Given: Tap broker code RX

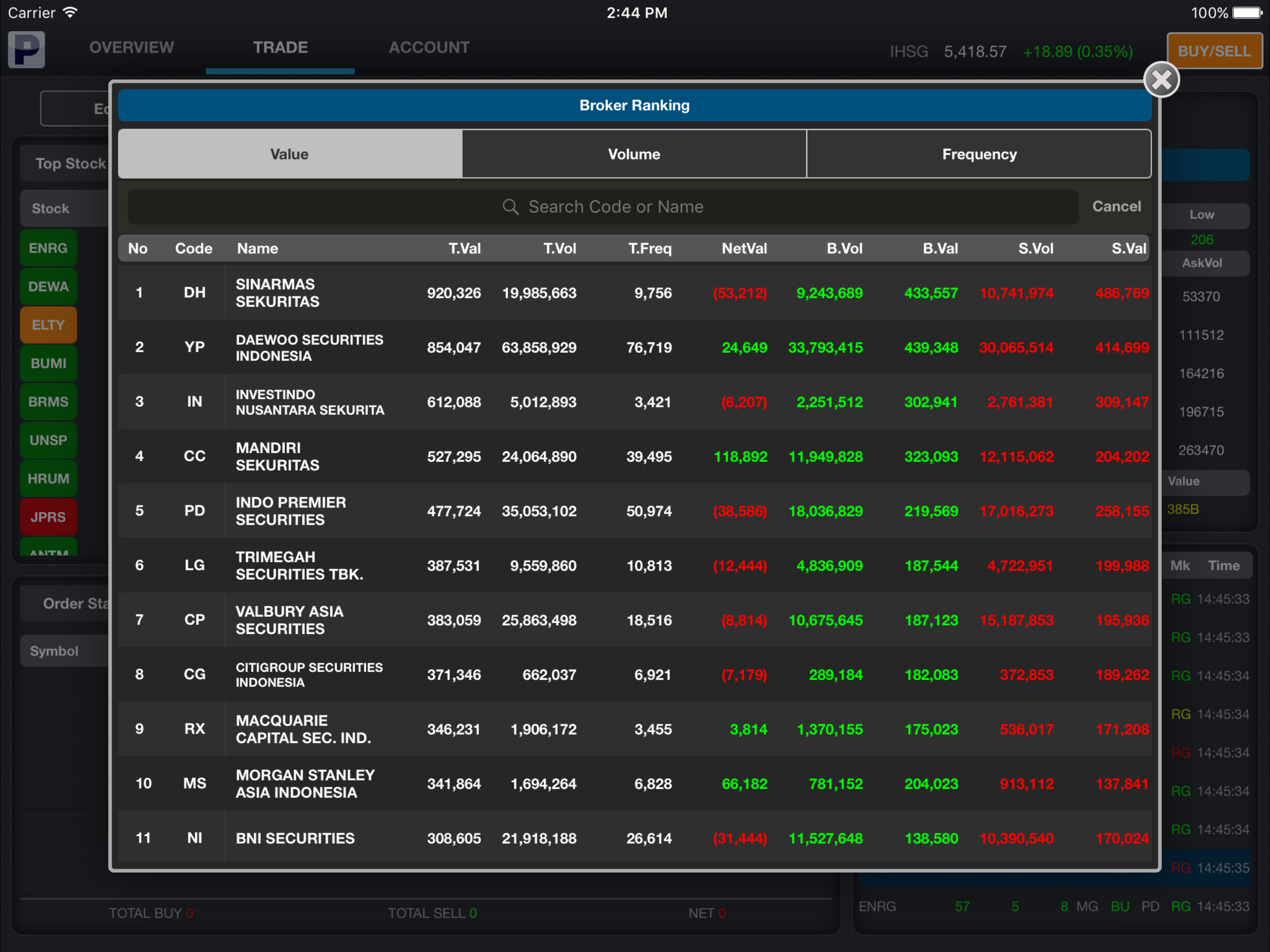Looking at the screenshot, I should [x=195, y=729].
